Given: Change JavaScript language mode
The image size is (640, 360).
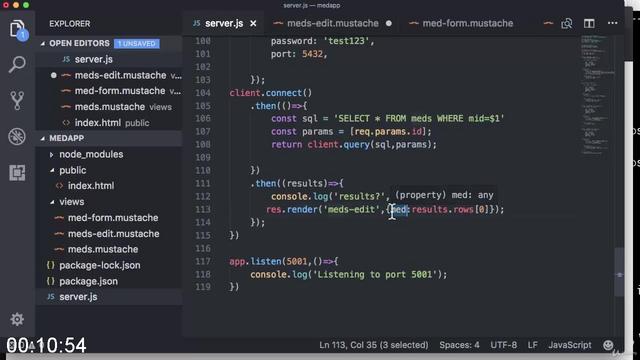Looking at the screenshot, I should pos(569,345).
